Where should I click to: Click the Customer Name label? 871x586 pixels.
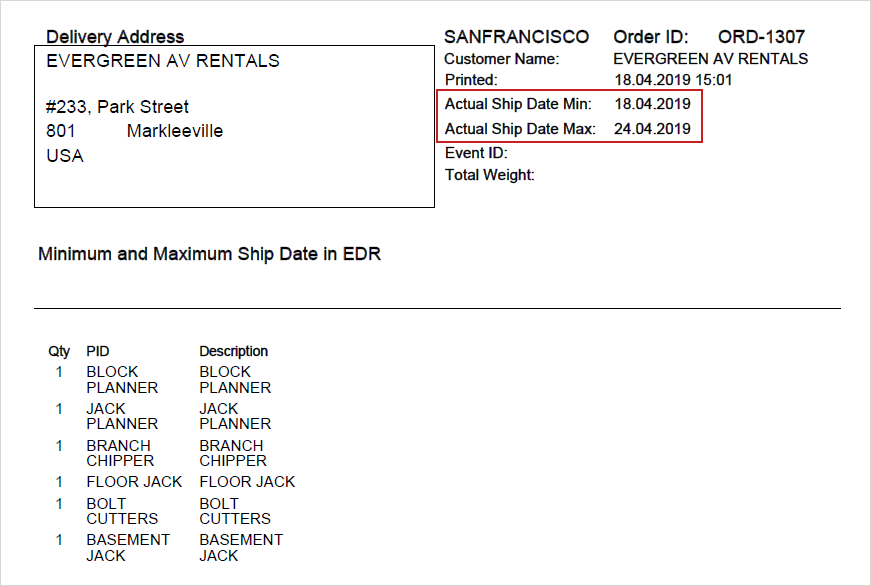(502, 59)
